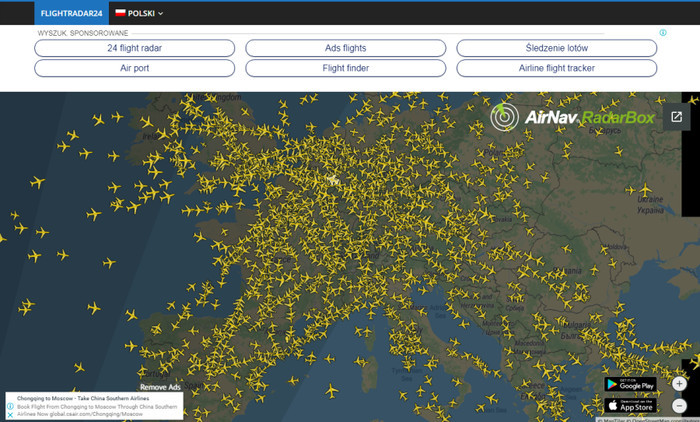Image resolution: width=700 pixels, height=422 pixels.
Task: Click the '24 flight radar' sponsored button
Action: point(134,48)
